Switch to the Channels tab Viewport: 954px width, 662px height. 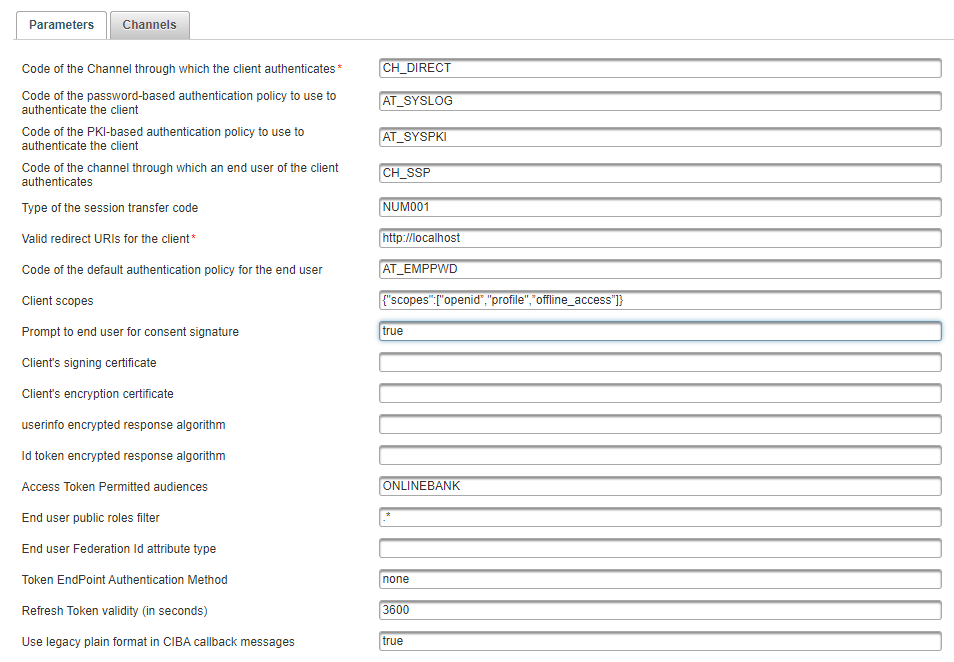[x=149, y=25]
